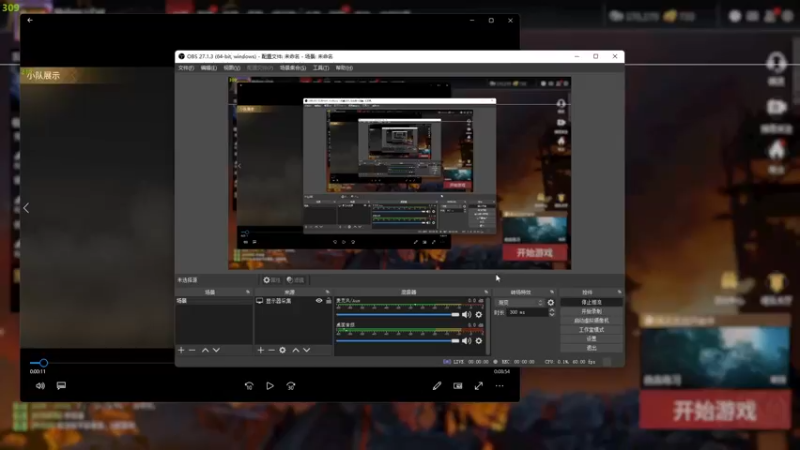Viewport: 800px width, 450px height.
Task: Click the 设置 (Settings) button in controls
Action: 591,338
